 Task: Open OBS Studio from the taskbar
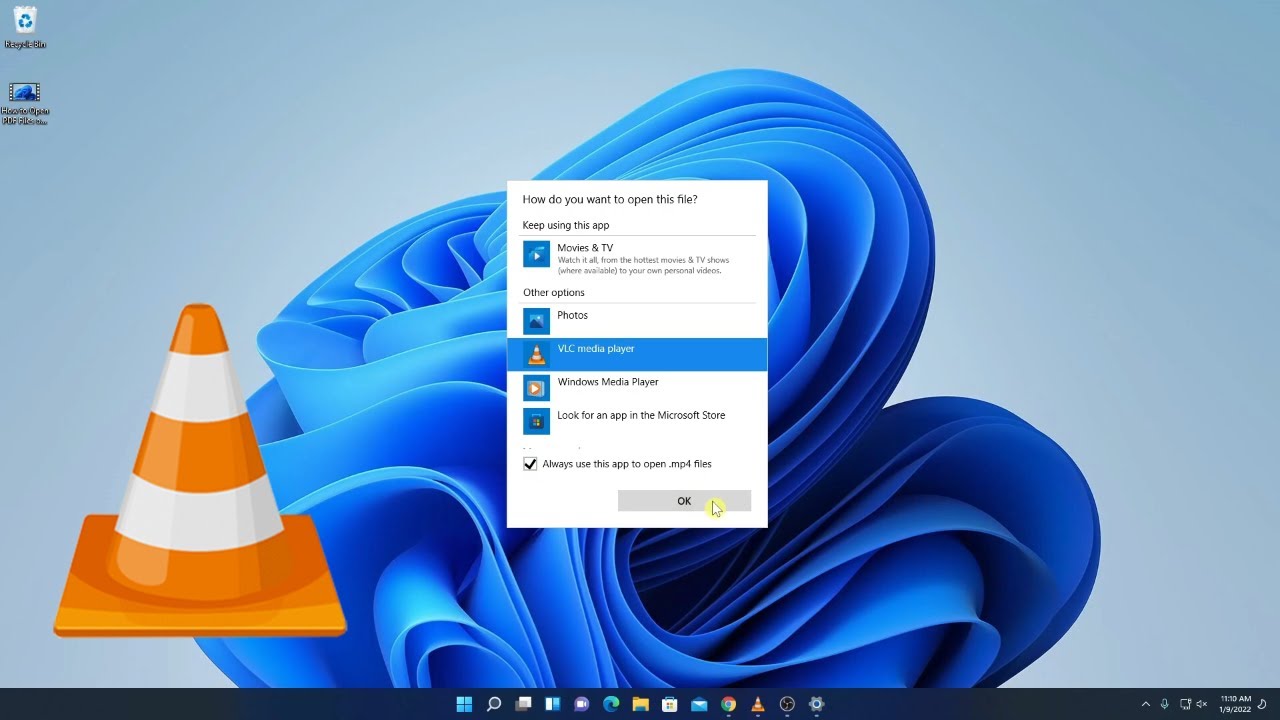click(787, 704)
